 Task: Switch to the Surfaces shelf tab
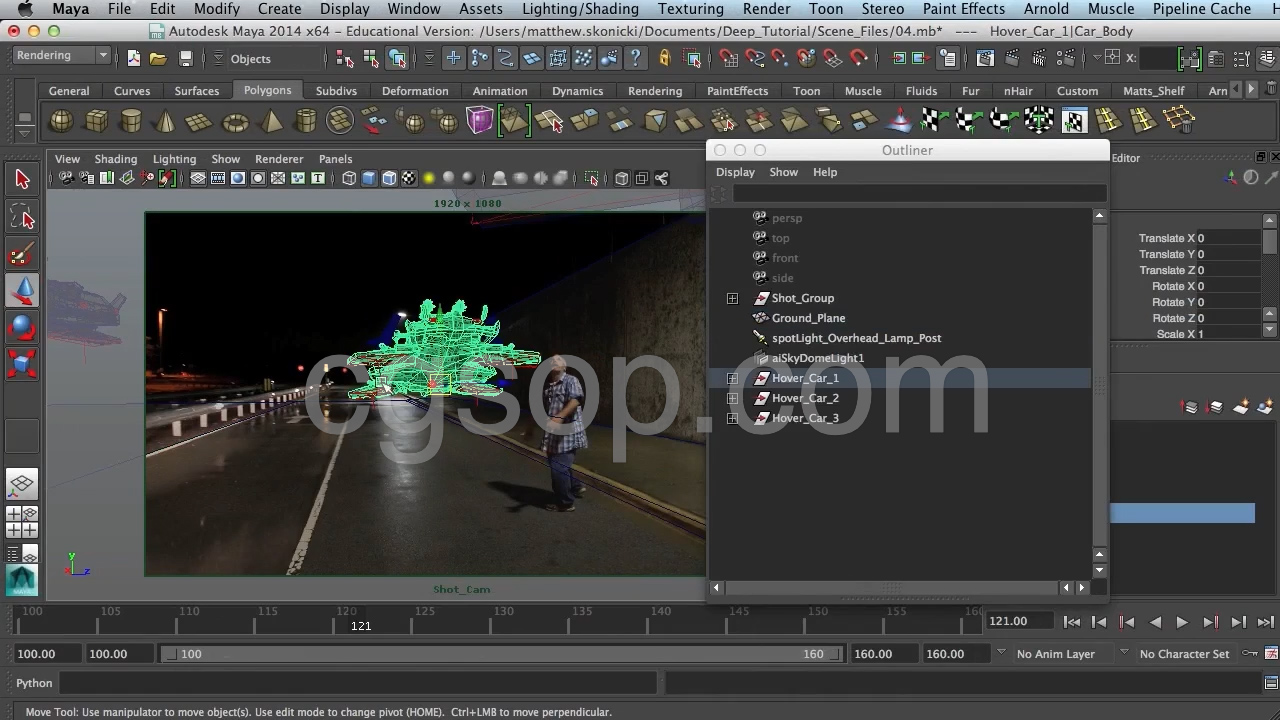click(196, 91)
